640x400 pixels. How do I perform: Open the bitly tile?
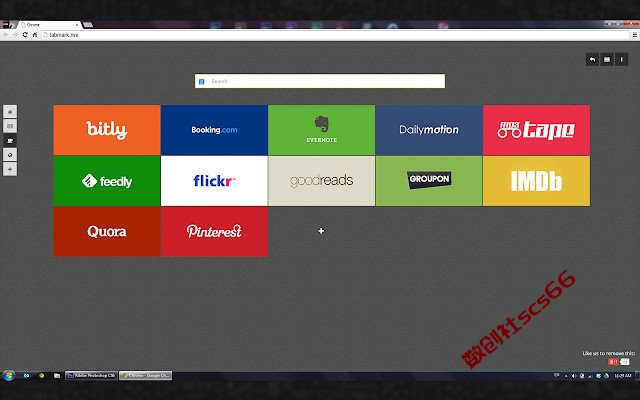107,130
